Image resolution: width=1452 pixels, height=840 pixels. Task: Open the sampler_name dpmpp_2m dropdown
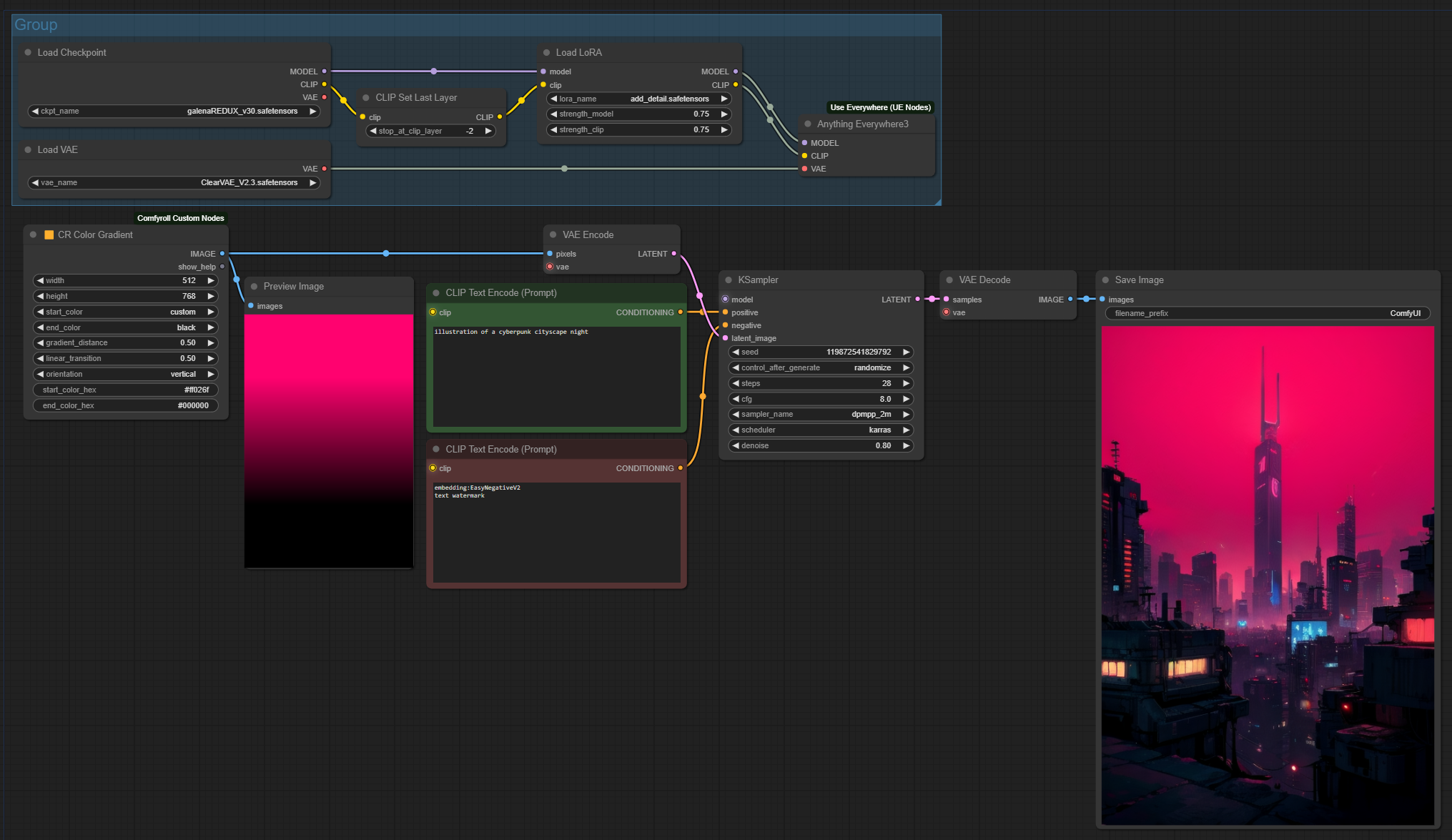(820, 415)
